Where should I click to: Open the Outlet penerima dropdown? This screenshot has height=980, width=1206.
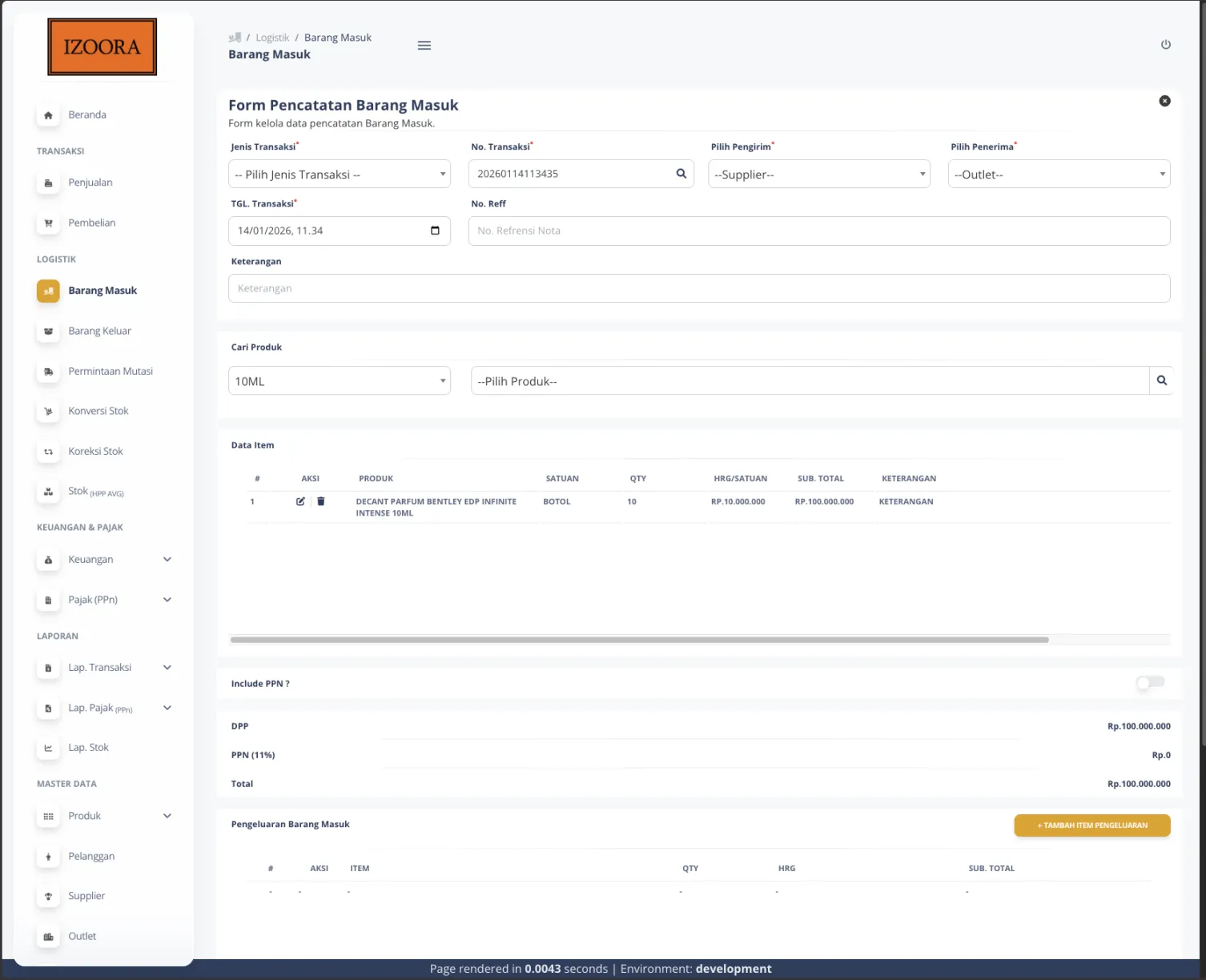pos(1058,175)
